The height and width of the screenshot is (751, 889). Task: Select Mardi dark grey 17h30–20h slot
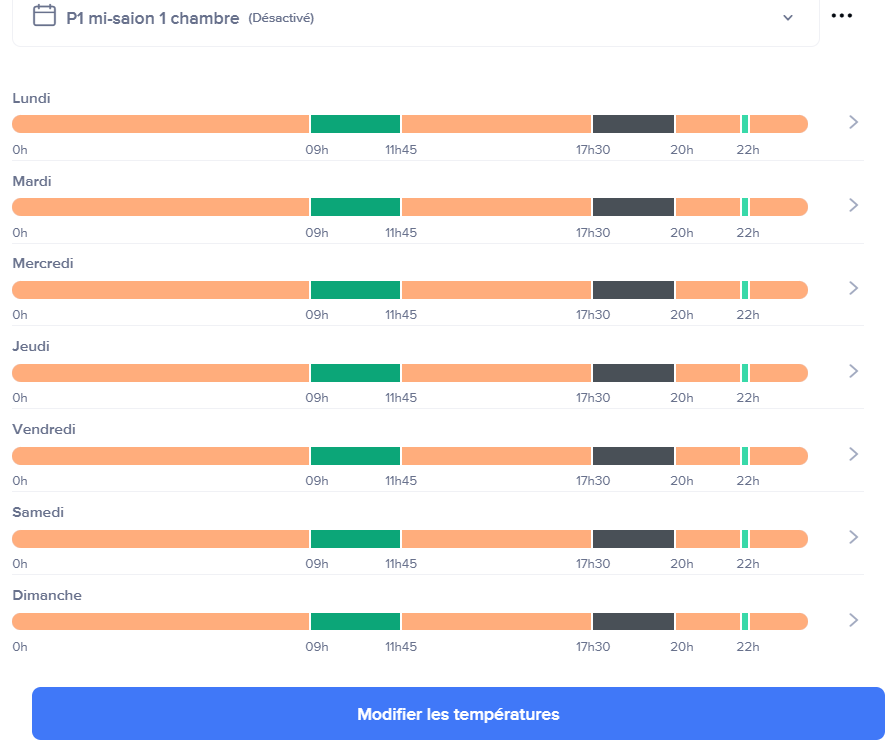coord(633,207)
